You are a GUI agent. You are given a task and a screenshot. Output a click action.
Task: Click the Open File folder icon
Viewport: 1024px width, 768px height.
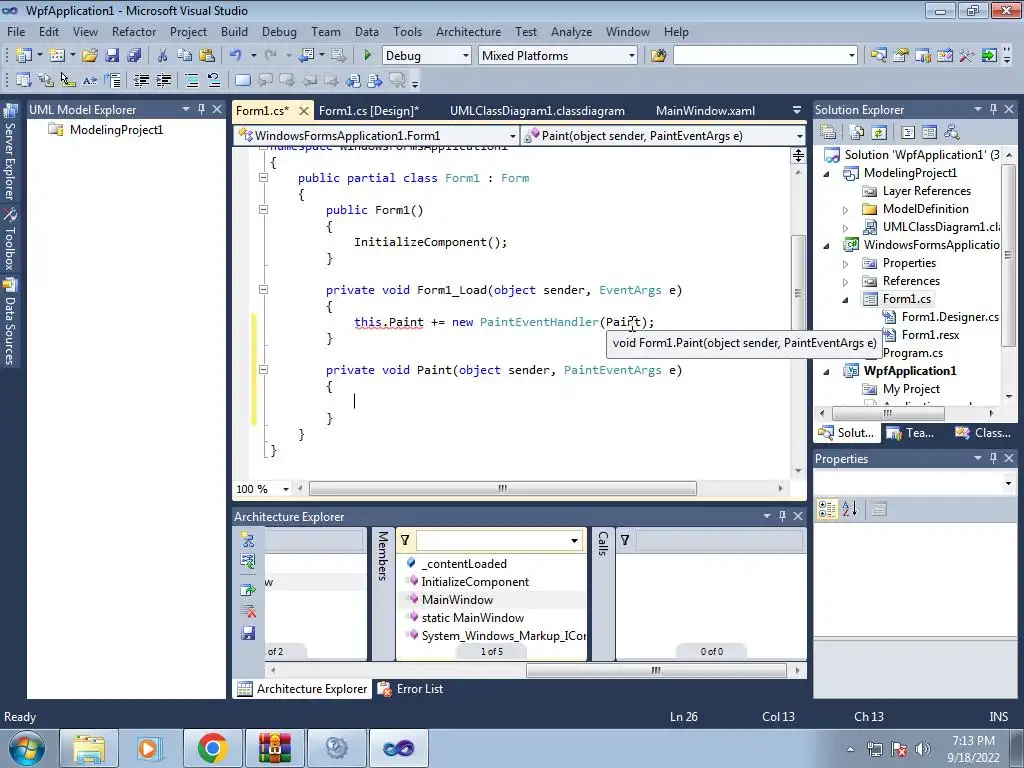click(x=90, y=56)
